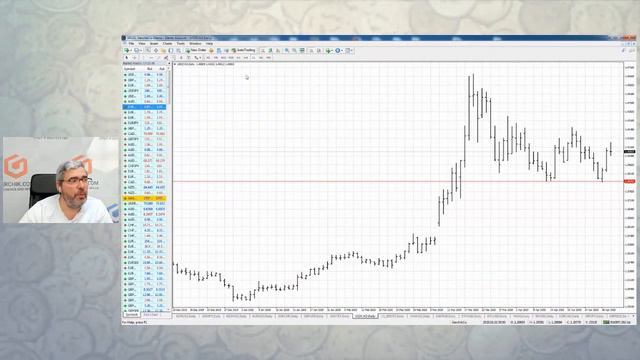Switch chart to candlesticks style
The width and height of the screenshot is (640, 360).
(x=270, y=50)
